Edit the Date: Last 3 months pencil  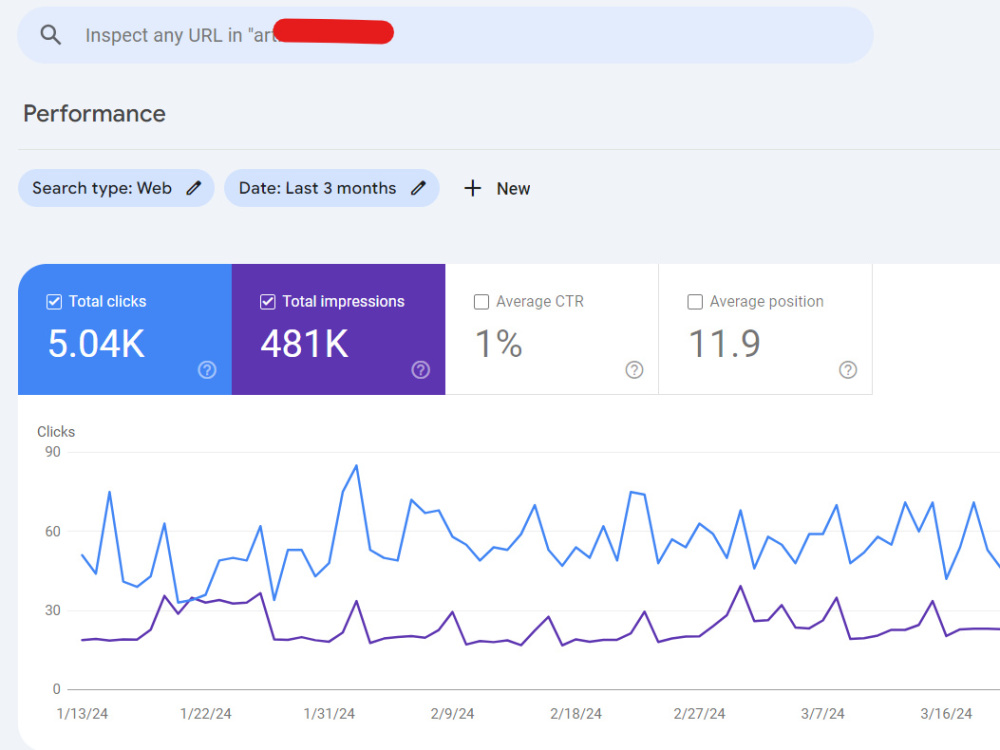click(x=418, y=188)
